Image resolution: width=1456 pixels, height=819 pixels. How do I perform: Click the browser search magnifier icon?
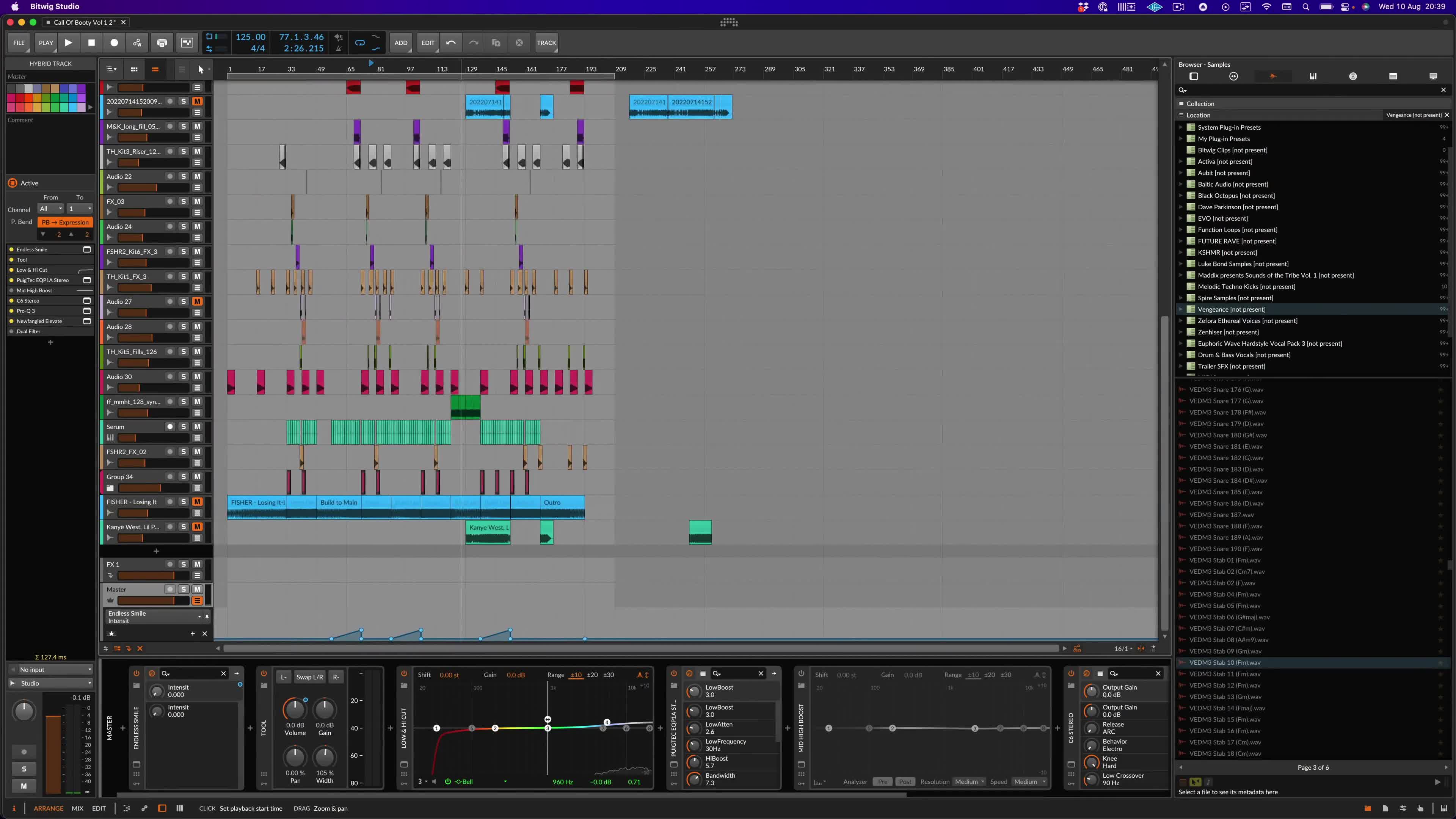click(x=1183, y=90)
